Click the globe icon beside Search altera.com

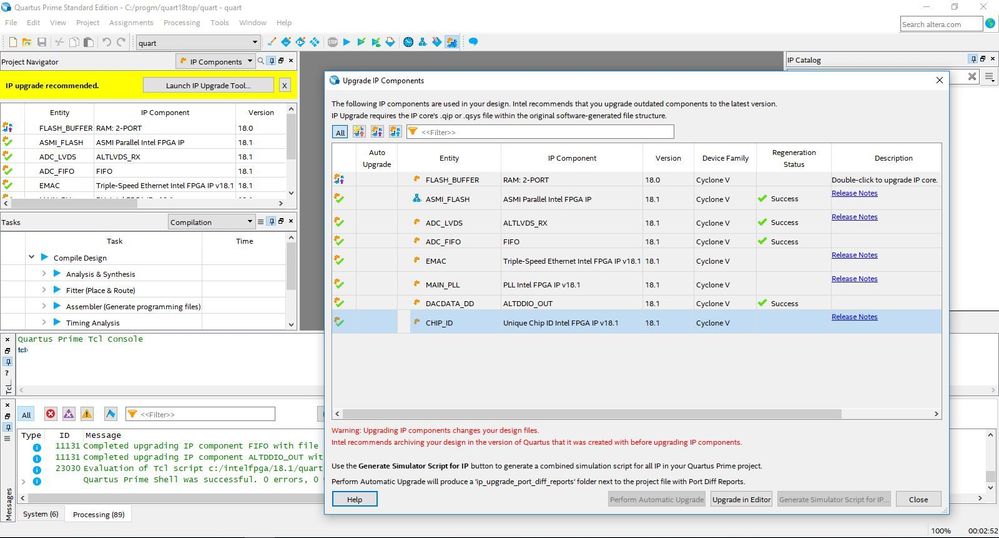[x=990, y=24]
